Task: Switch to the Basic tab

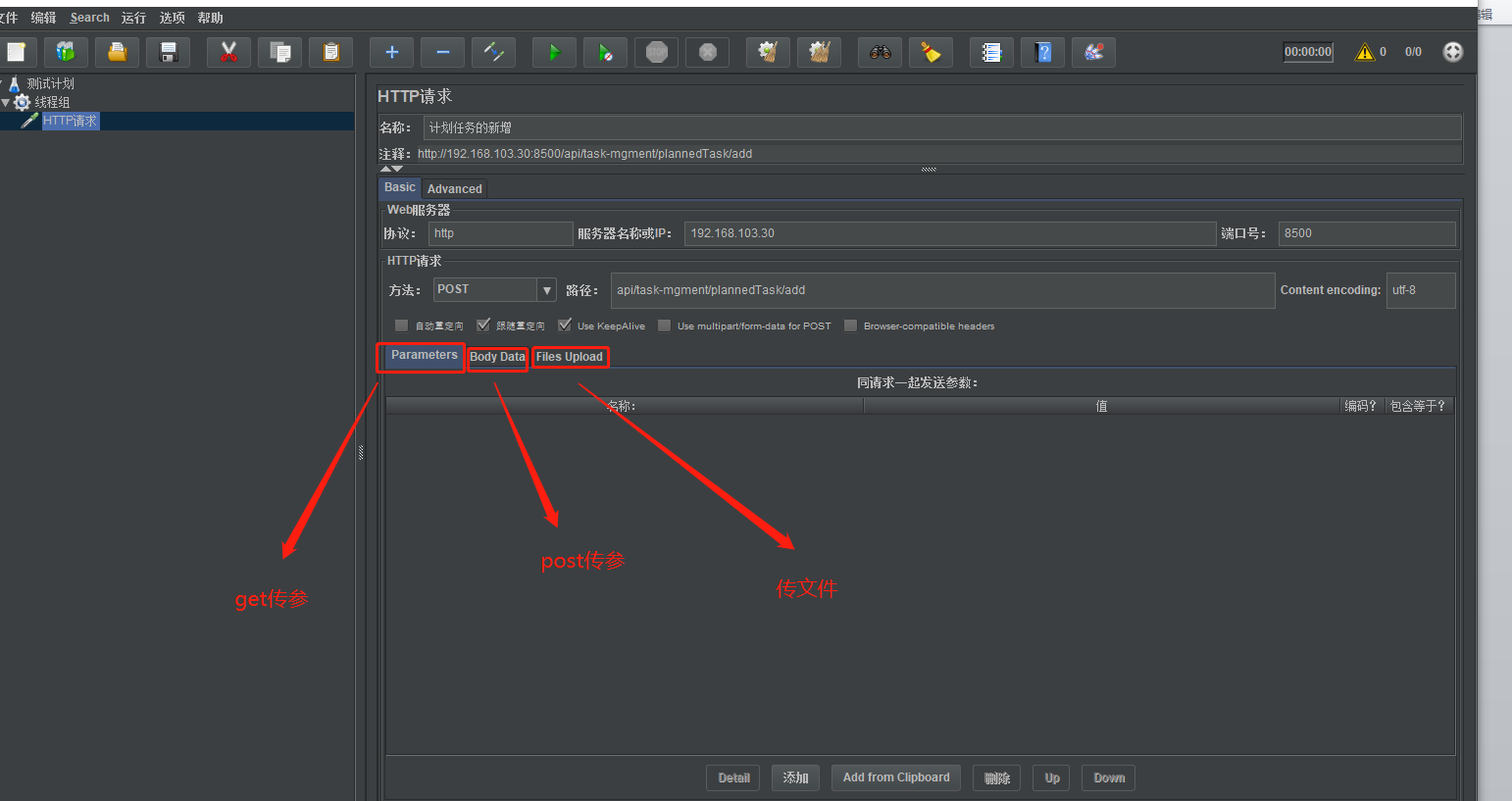Action: pyautogui.click(x=399, y=187)
